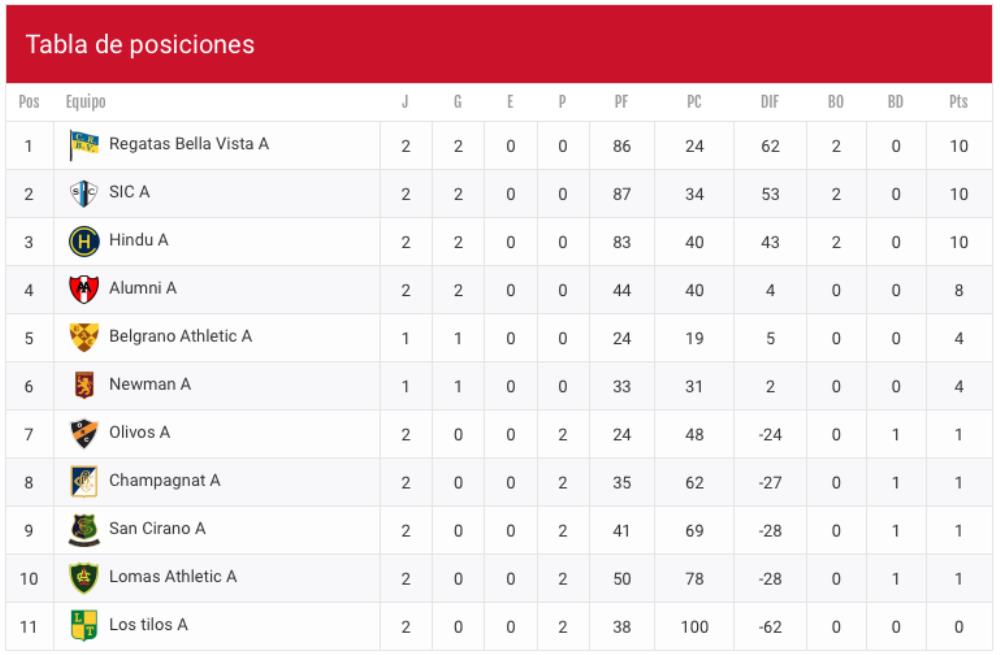Viewport: 1000px width, 655px height.
Task: Click the Regatas Bella Vista club crest
Action: pyautogui.click(x=83, y=145)
